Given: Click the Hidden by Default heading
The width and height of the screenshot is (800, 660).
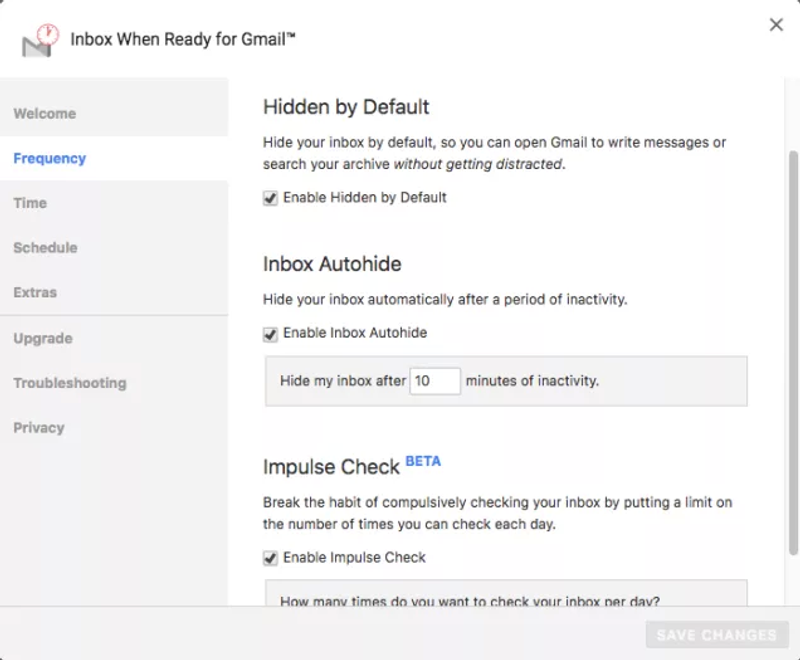Looking at the screenshot, I should 346,107.
